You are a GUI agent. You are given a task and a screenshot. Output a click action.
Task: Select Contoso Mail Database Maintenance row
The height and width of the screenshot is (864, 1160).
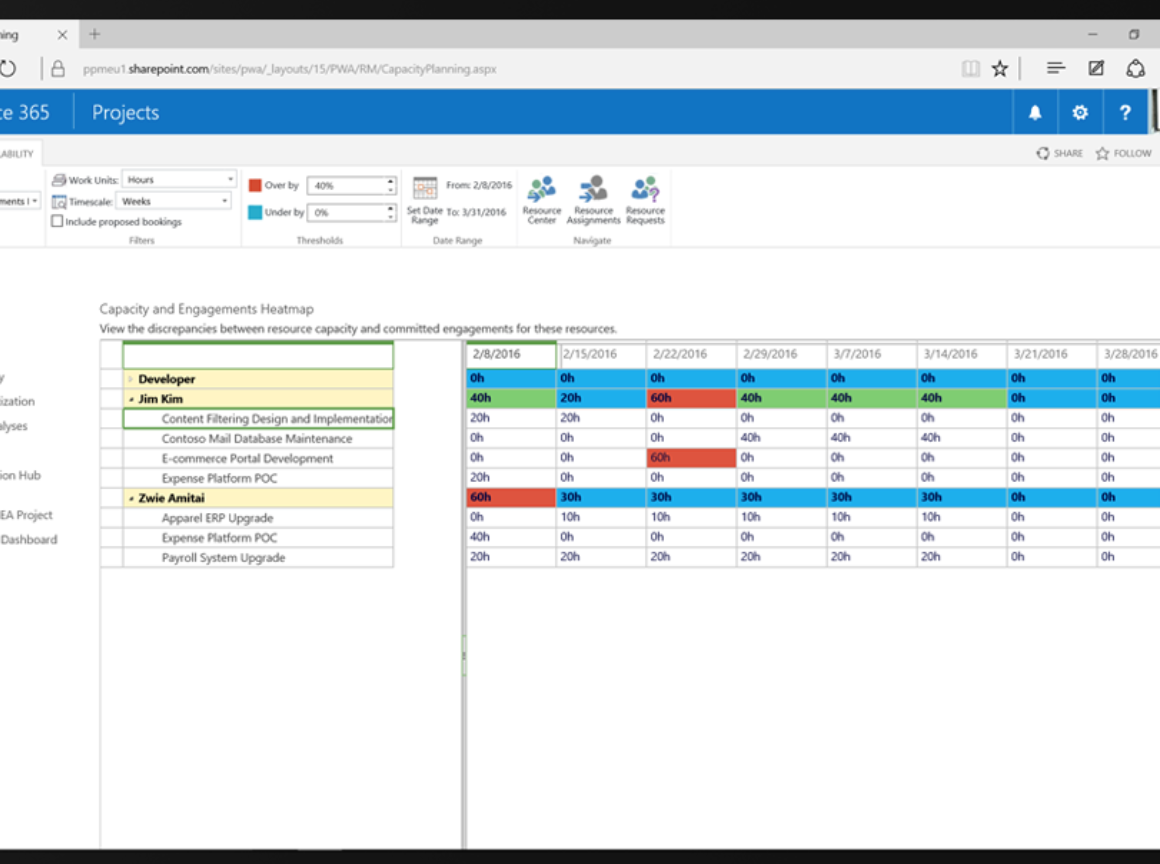click(258, 439)
